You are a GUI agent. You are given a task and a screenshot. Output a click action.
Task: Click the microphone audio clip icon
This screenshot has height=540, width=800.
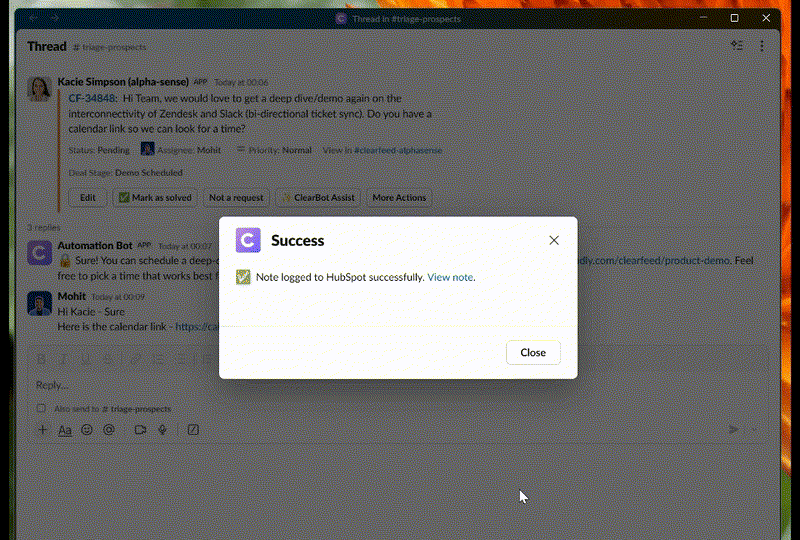tap(161, 430)
